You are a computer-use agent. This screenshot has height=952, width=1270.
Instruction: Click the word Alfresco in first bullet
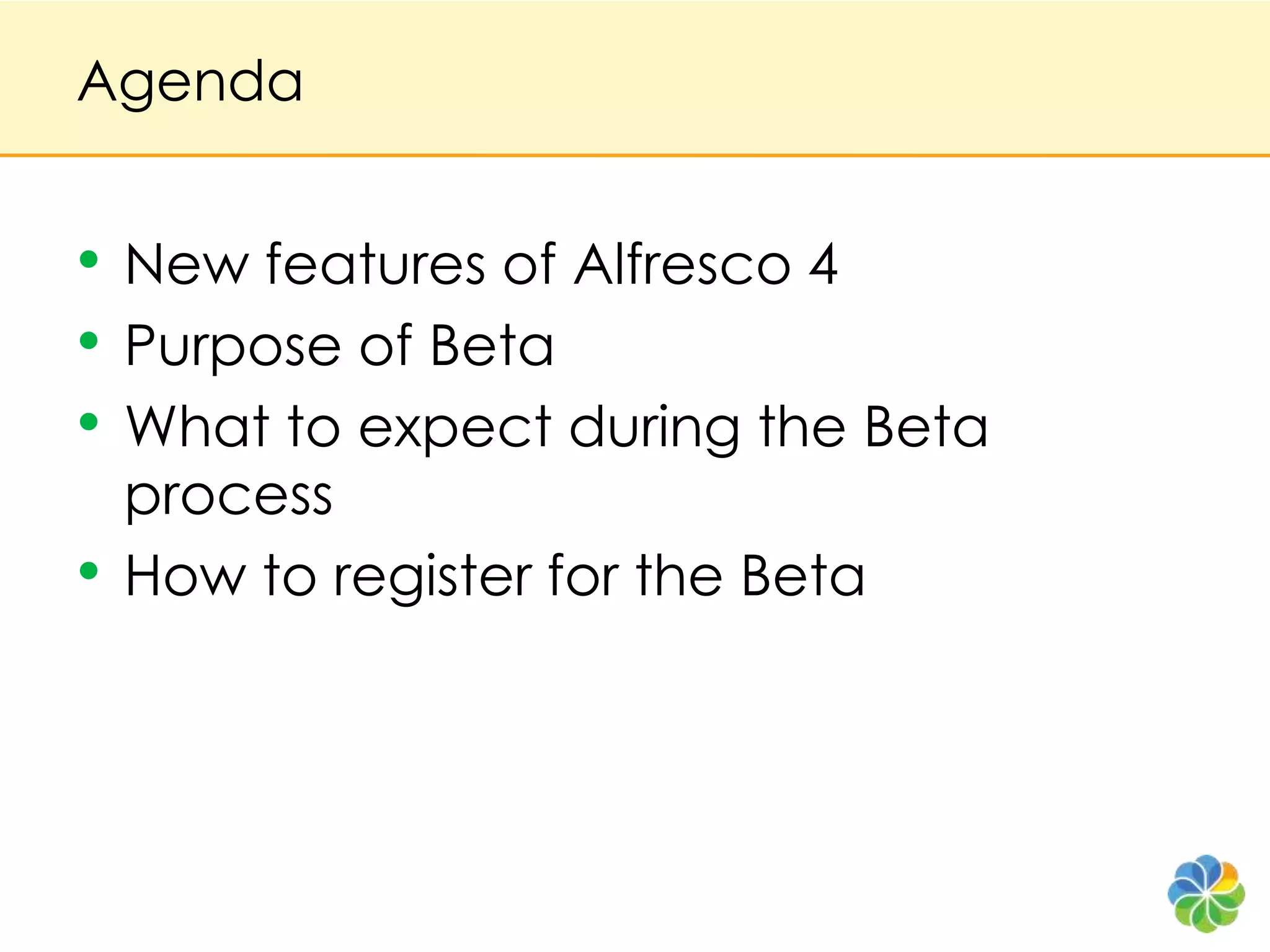click(x=682, y=263)
